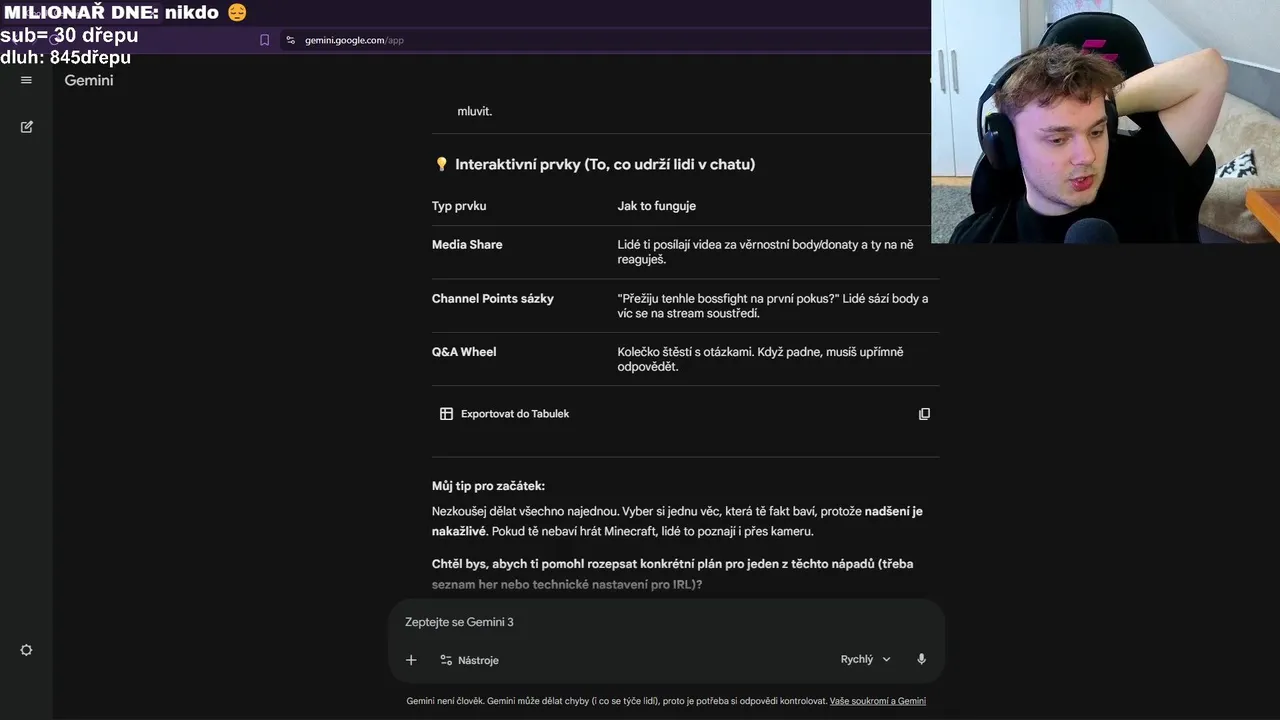Open the Nástroje tools menu

tap(469, 660)
